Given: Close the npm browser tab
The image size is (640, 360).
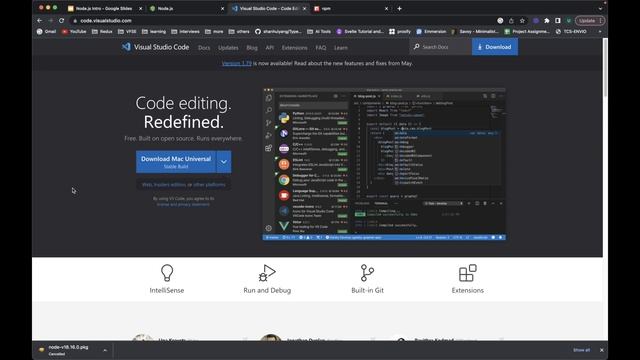Looking at the screenshot, I should pyautogui.click(x=387, y=9).
